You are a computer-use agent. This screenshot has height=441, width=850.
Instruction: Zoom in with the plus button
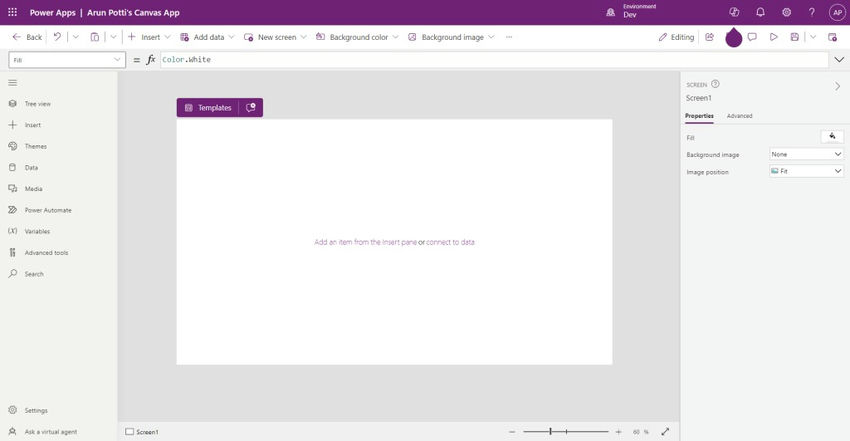tap(619, 432)
